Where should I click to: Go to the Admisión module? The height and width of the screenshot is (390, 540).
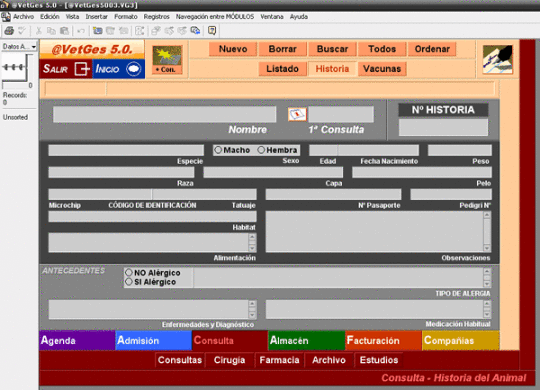point(154,340)
